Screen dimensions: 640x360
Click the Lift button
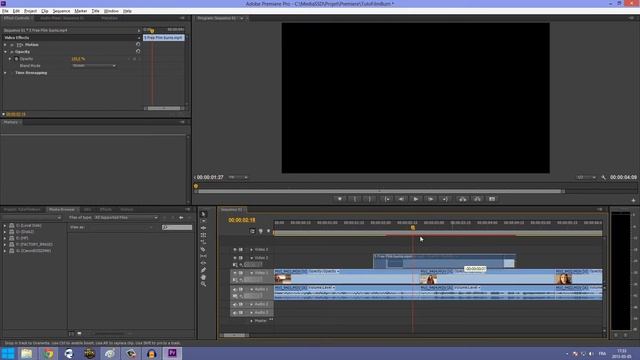(x=462, y=199)
